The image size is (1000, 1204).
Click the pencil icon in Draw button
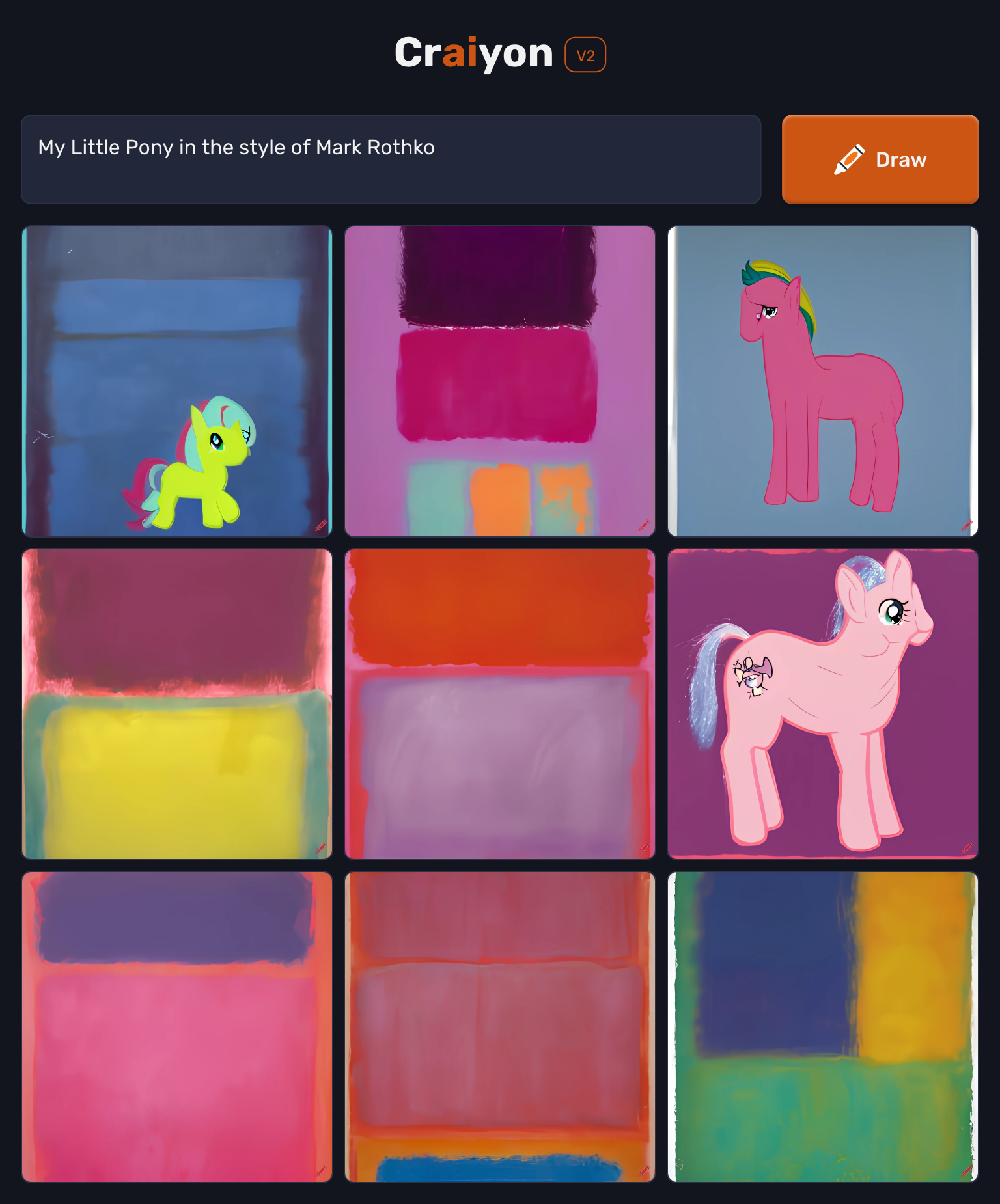coord(850,159)
